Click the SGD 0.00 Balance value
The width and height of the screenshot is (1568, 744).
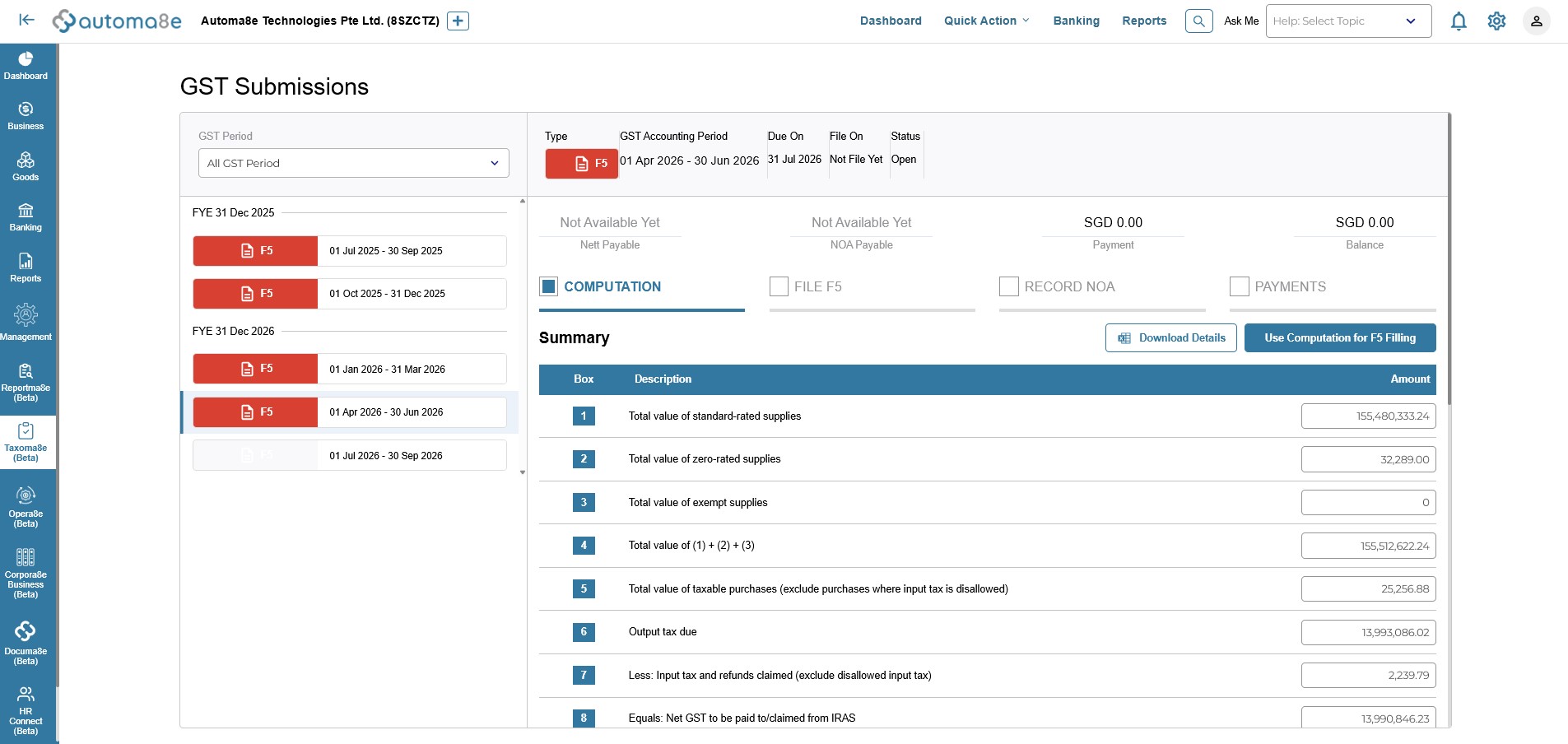click(x=1365, y=222)
